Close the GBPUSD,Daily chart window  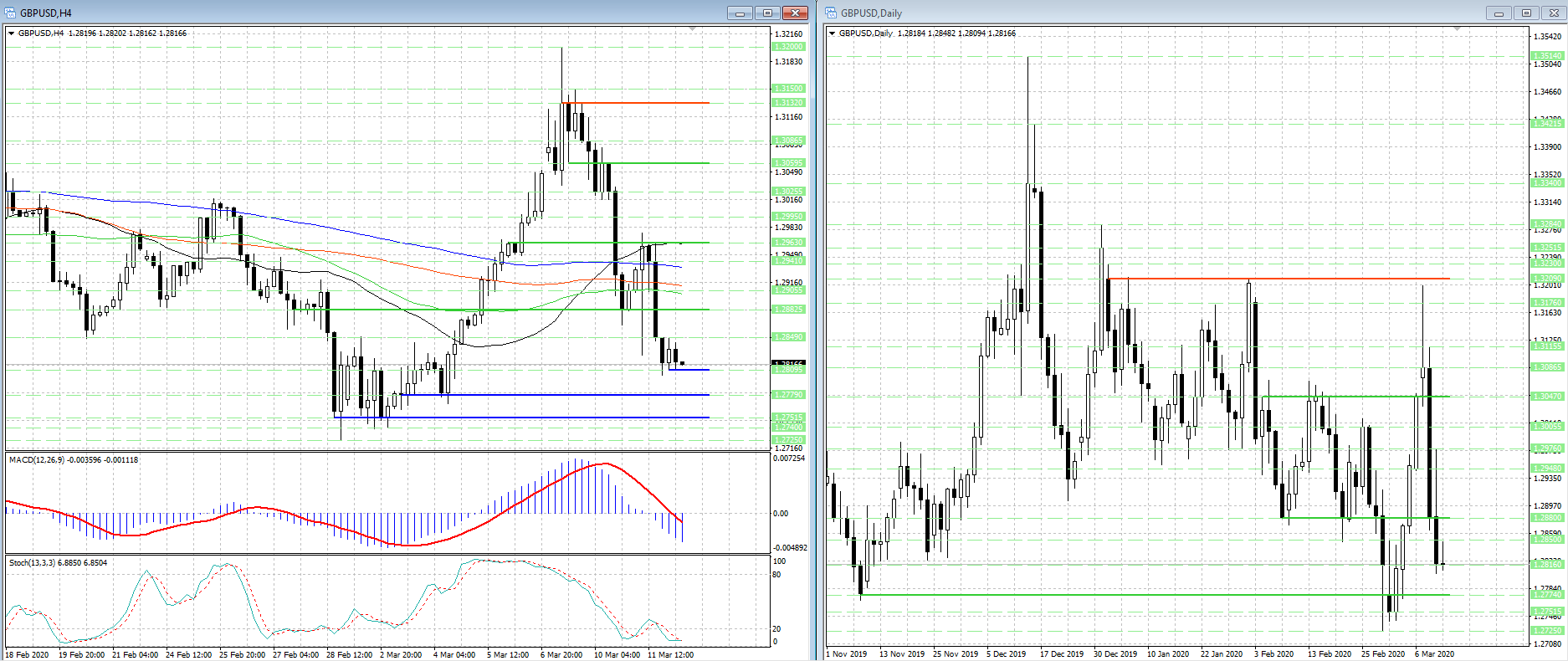[x=1554, y=13]
